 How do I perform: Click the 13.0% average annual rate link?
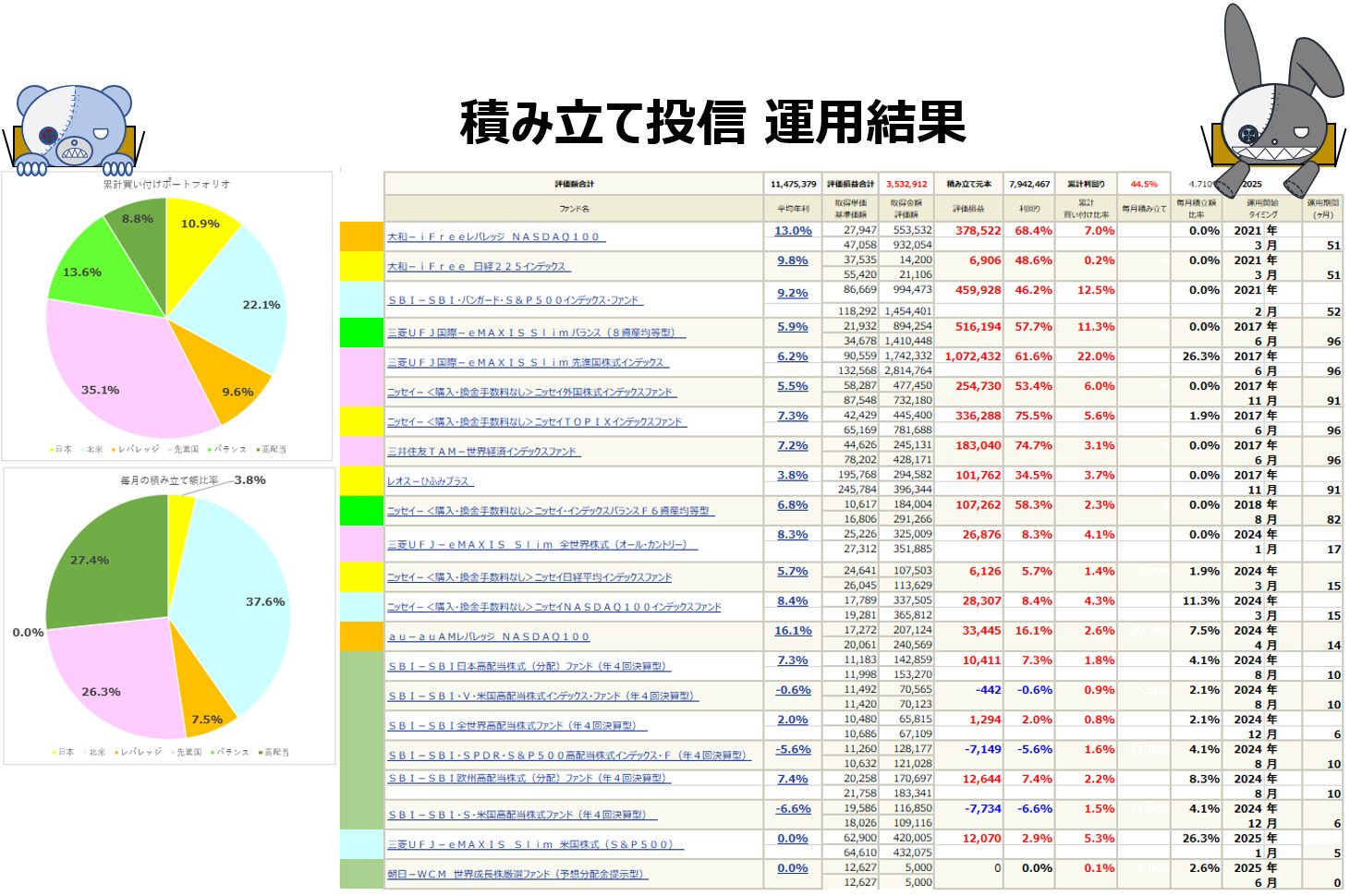click(x=793, y=231)
